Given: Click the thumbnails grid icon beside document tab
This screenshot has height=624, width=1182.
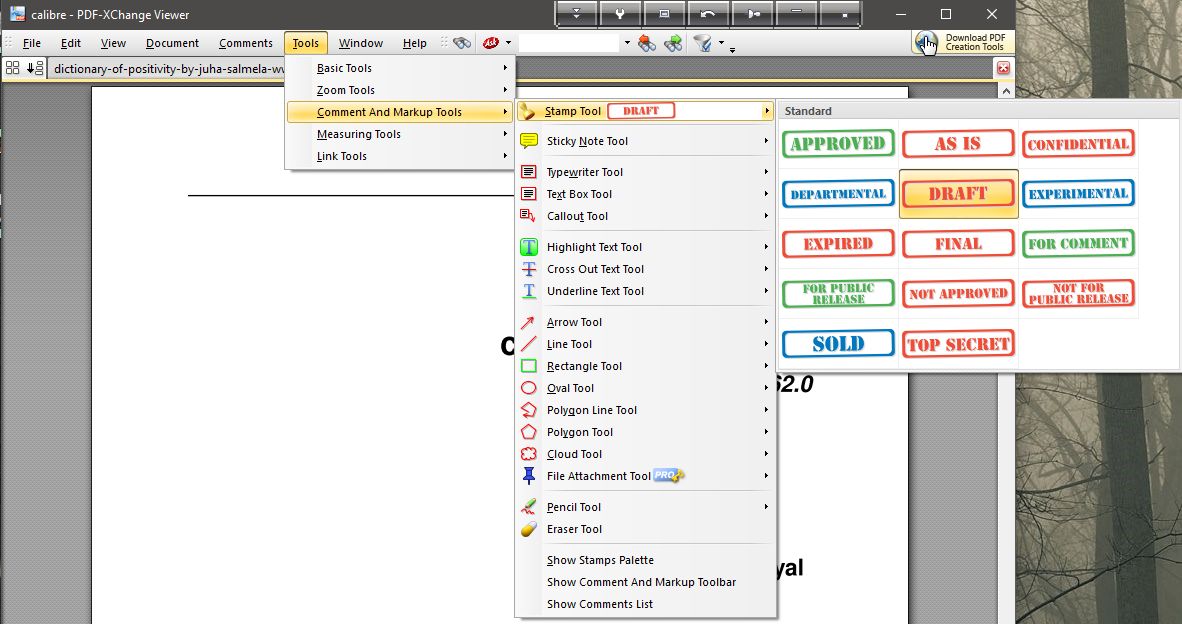Looking at the screenshot, I should pyautogui.click(x=12, y=68).
